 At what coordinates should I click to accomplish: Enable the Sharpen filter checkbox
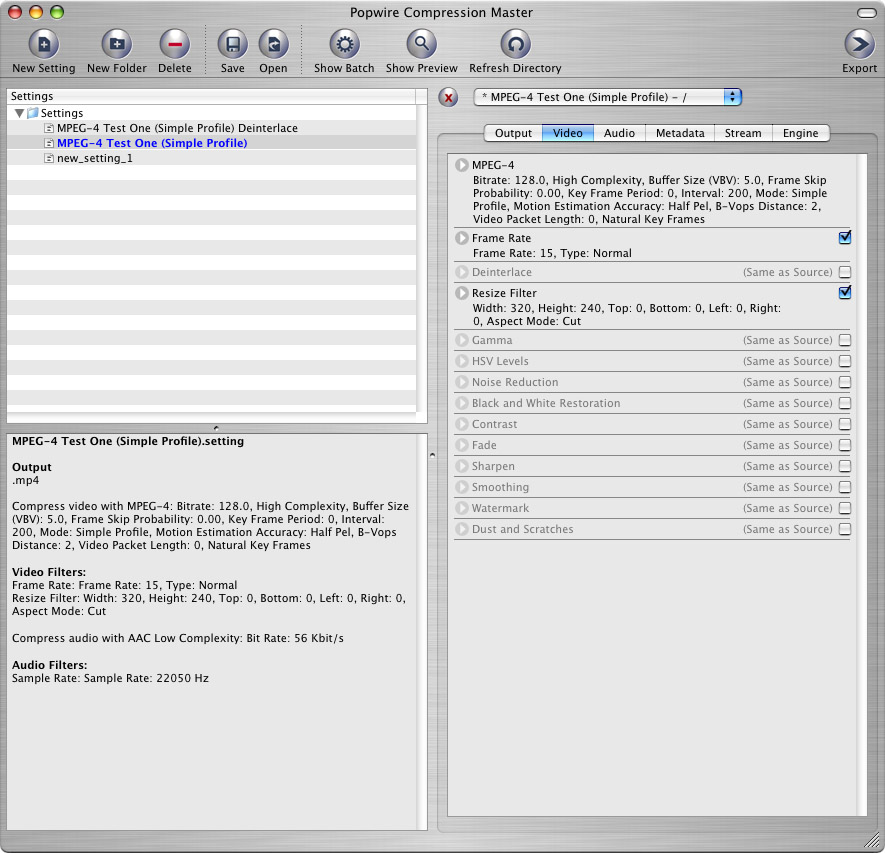(845, 466)
